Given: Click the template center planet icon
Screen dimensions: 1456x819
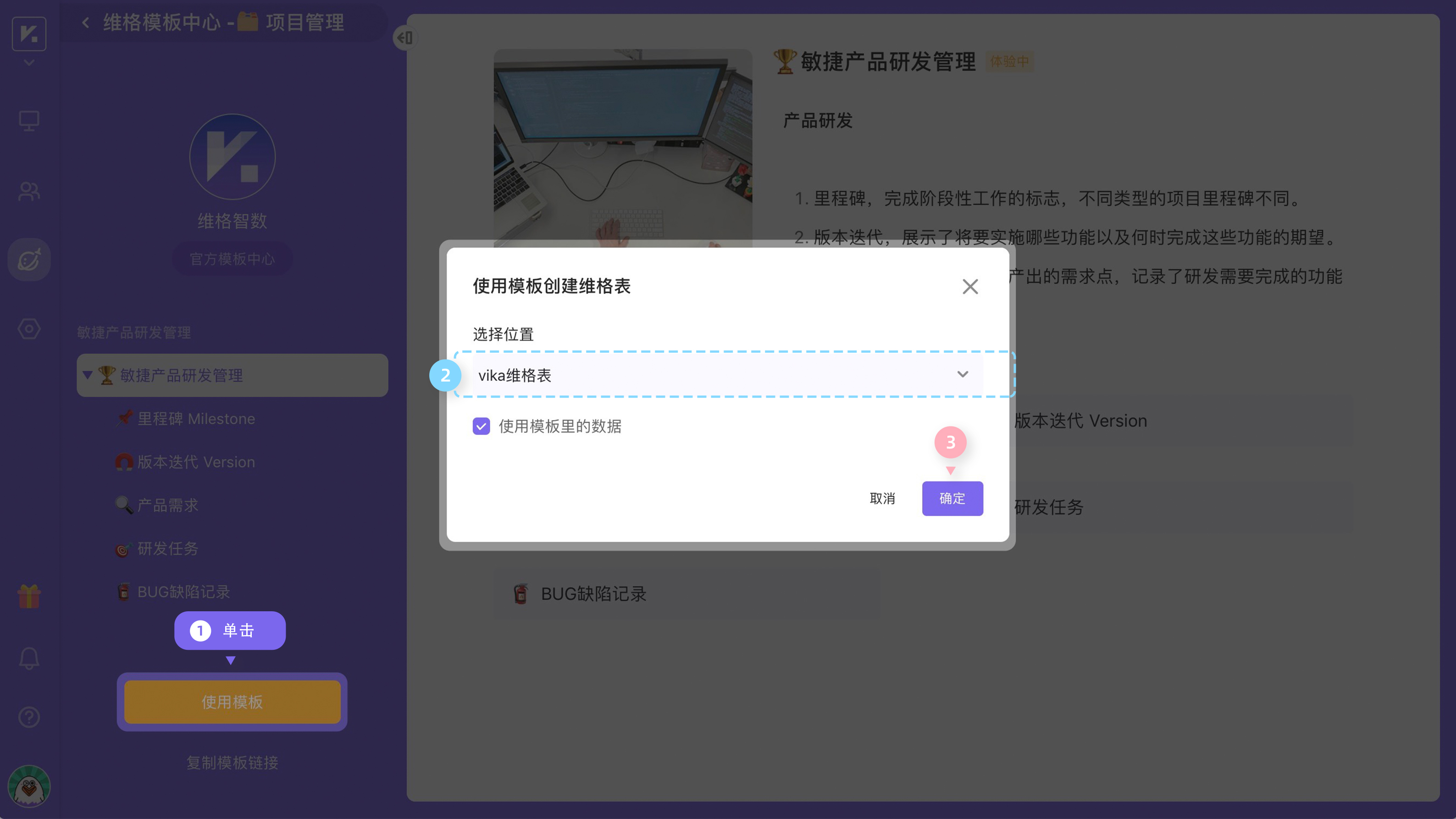Looking at the screenshot, I should [29, 260].
